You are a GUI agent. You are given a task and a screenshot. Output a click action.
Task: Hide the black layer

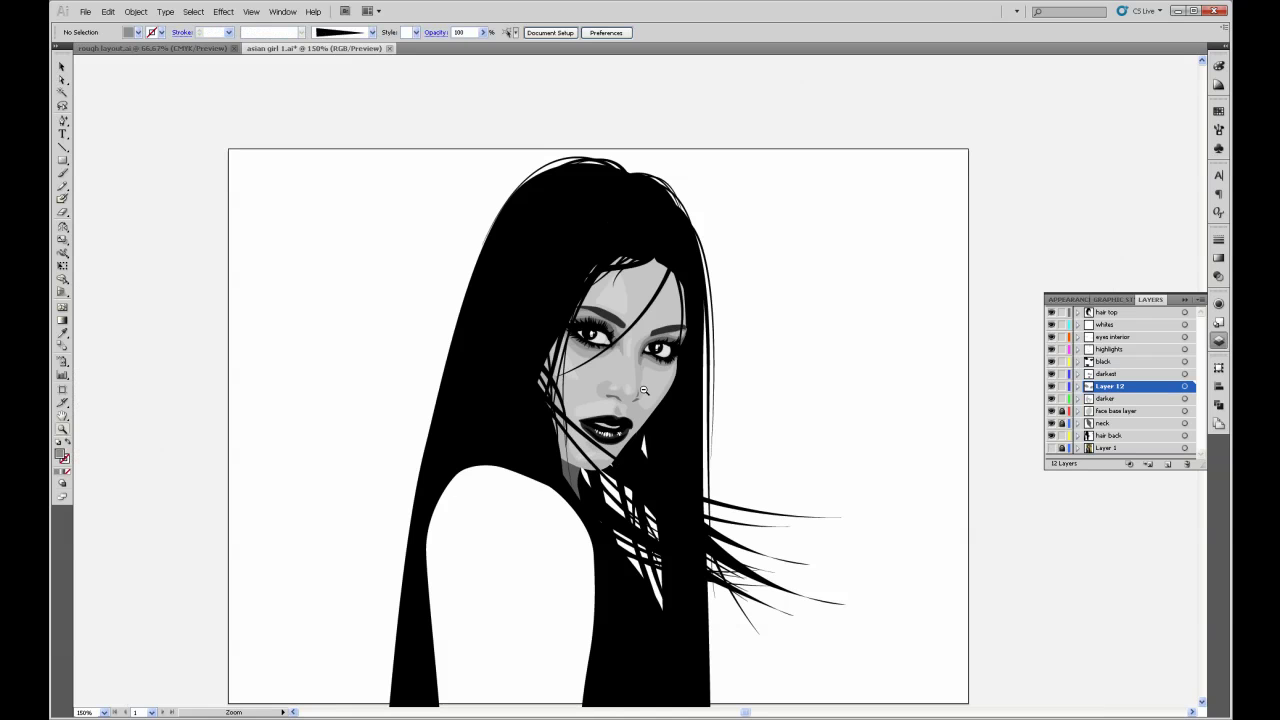click(1051, 361)
